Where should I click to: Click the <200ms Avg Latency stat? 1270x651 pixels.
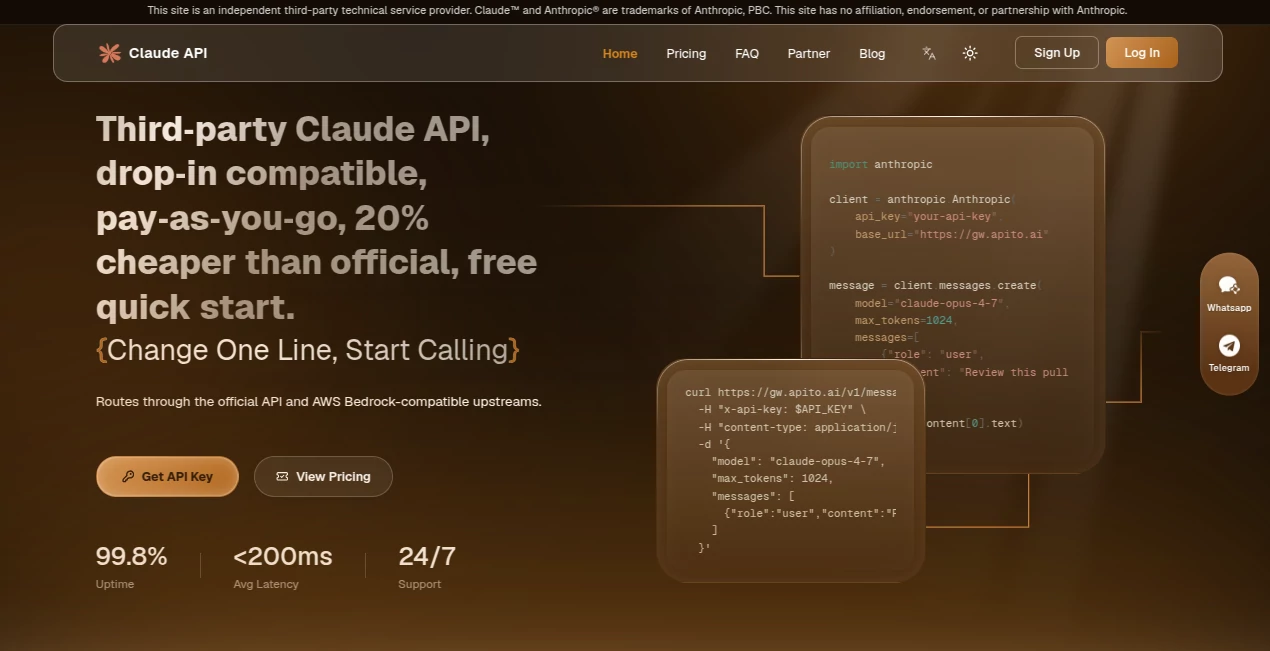coord(283,566)
